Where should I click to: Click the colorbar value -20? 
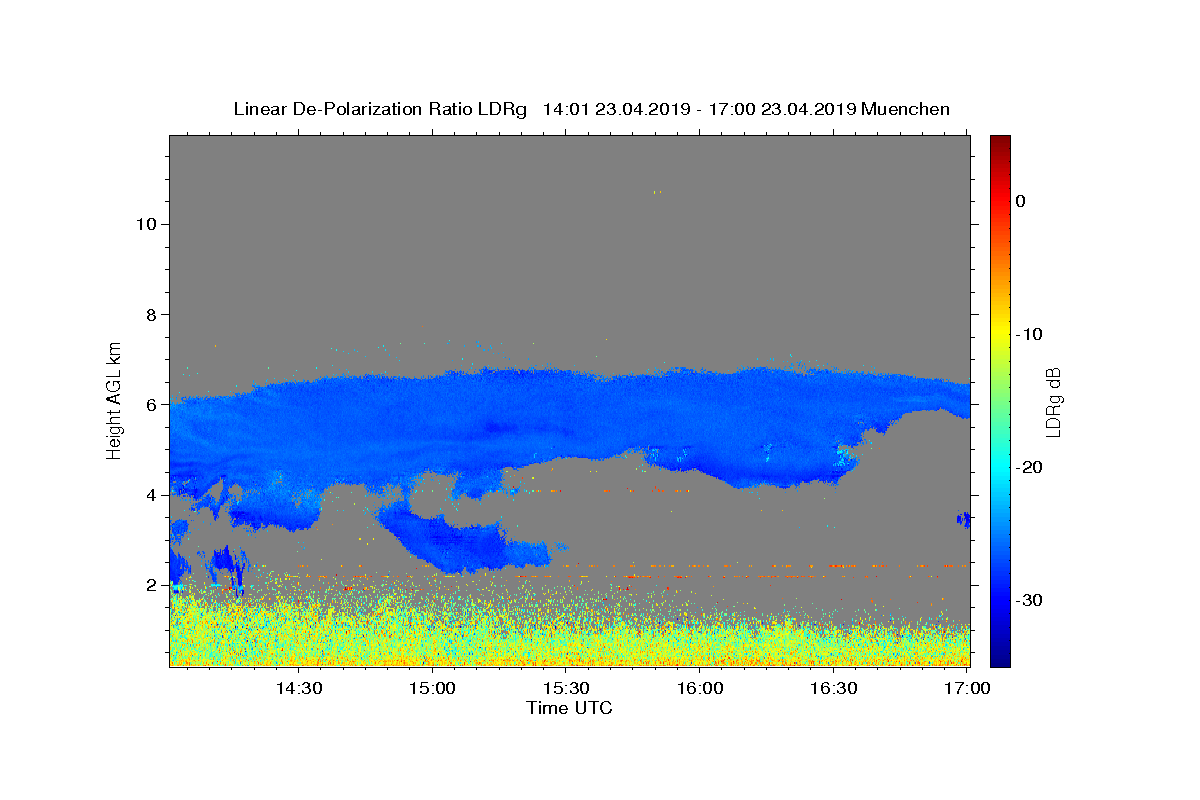click(x=1030, y=467)
